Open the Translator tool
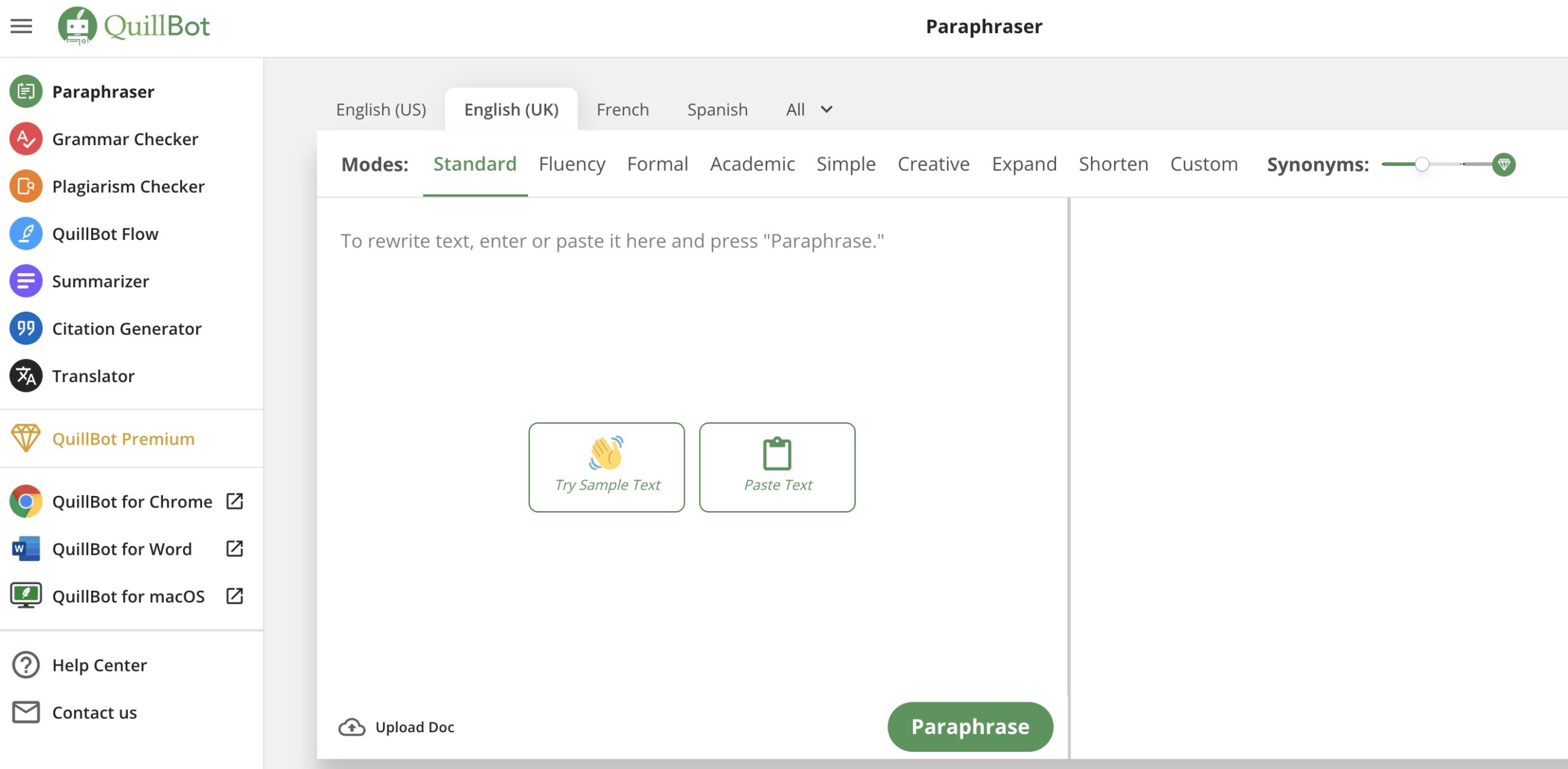The height and width of the screenshot is (769, 1568). [93, 376]
